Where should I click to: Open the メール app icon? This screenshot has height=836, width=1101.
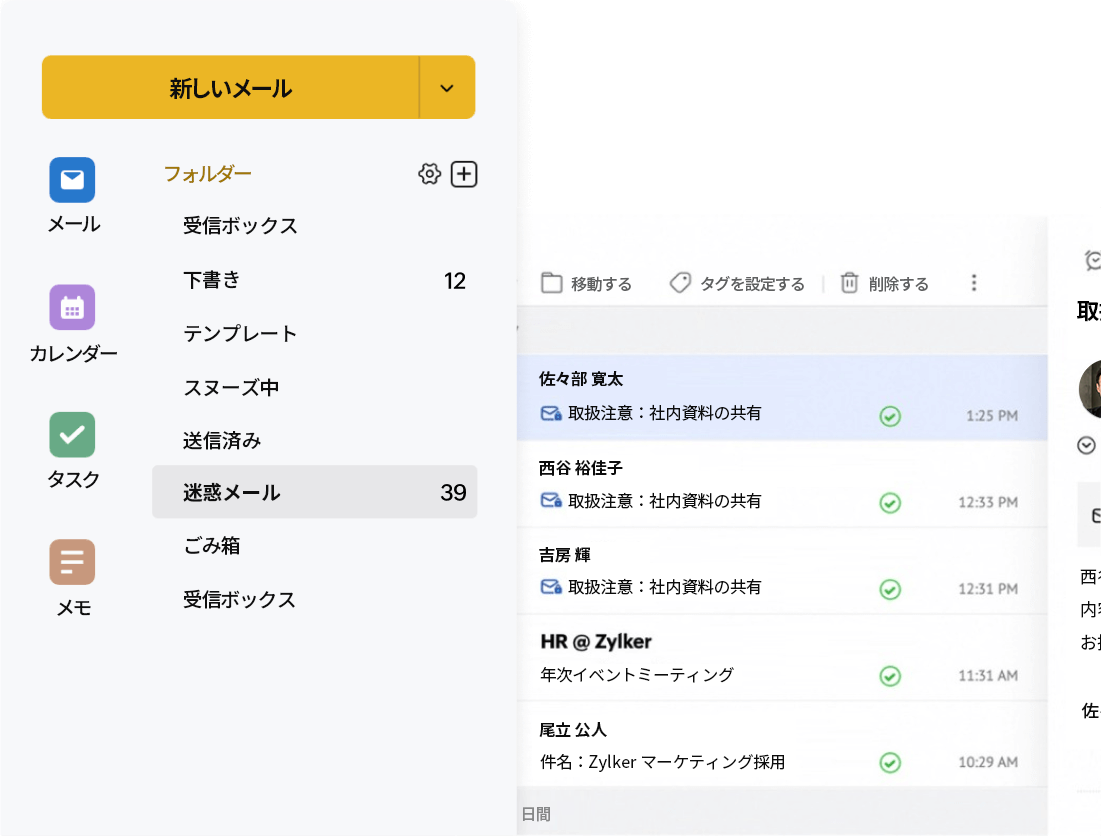point(72,180)
